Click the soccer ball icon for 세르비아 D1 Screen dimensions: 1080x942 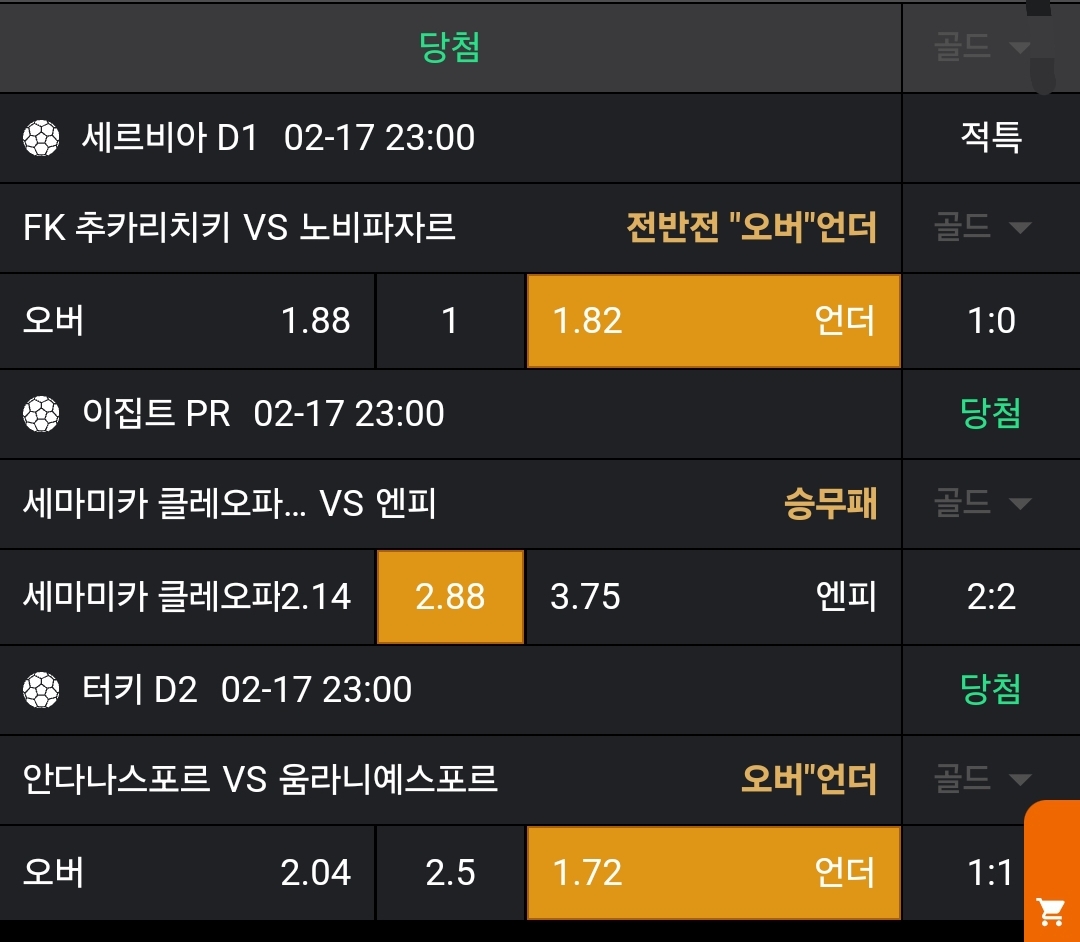point(42,138)
